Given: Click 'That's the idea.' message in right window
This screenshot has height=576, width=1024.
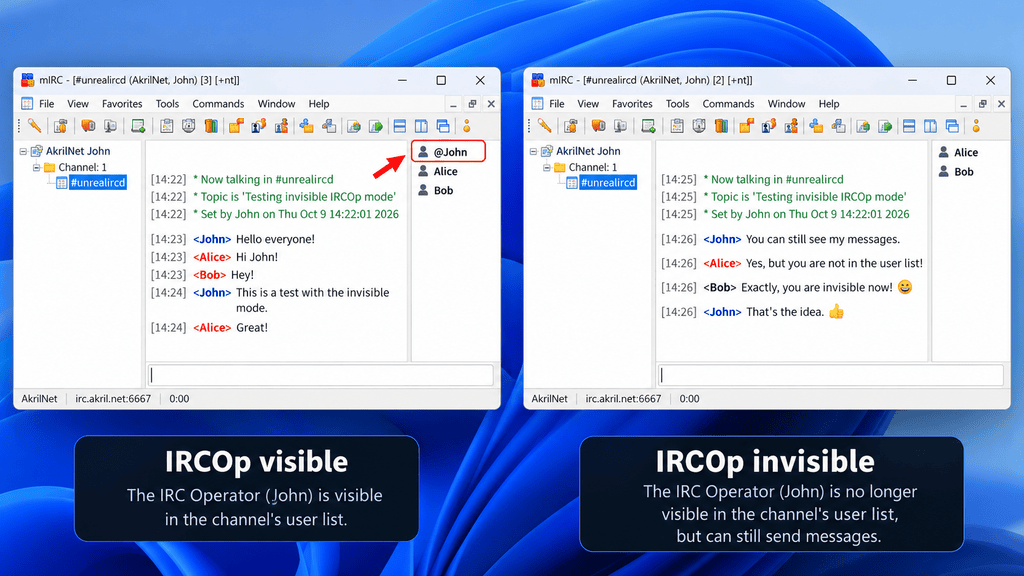Looking at the screenshot, I should coord(785,312).
